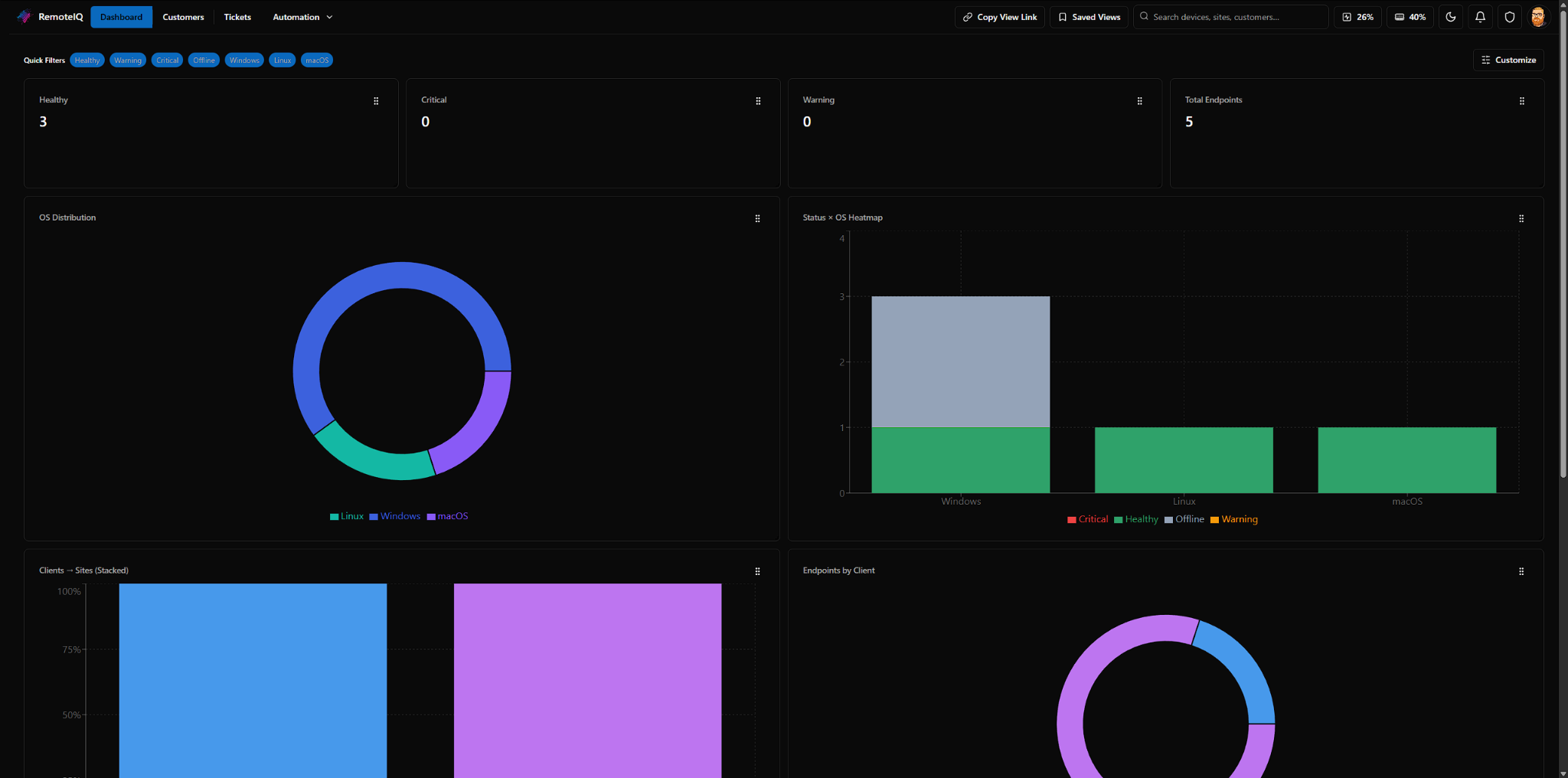The image size is (1568, 778).
Task: Click the drag handle on the Healthy card
Action: coord(376,100)
